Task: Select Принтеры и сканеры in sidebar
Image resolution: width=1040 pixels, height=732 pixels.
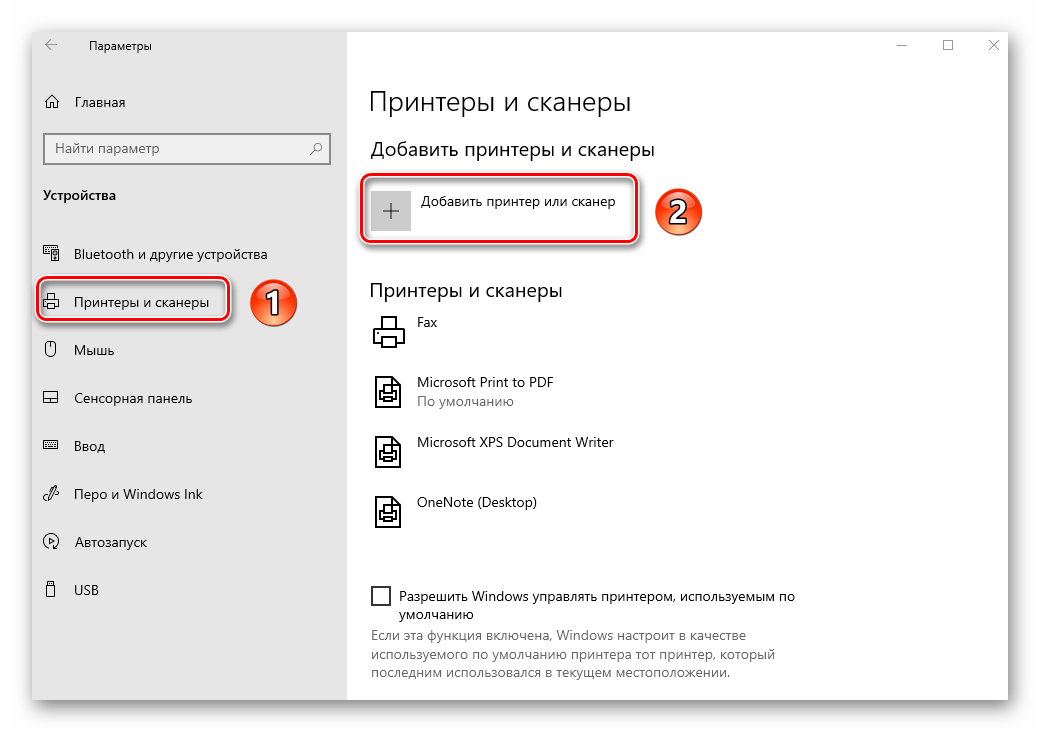Action: pos(141,302)
